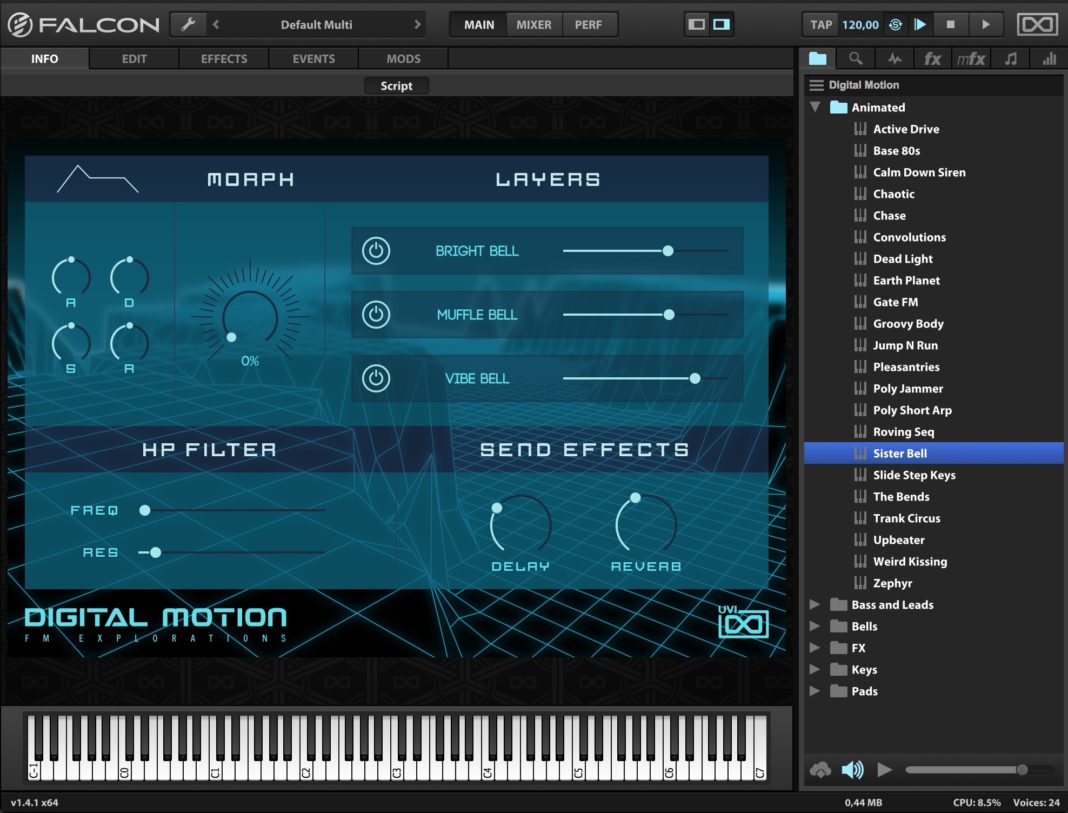Open the wrench settings icon next to Default Multi
The image size is (1068, 813).
click(x=188, y=22)
